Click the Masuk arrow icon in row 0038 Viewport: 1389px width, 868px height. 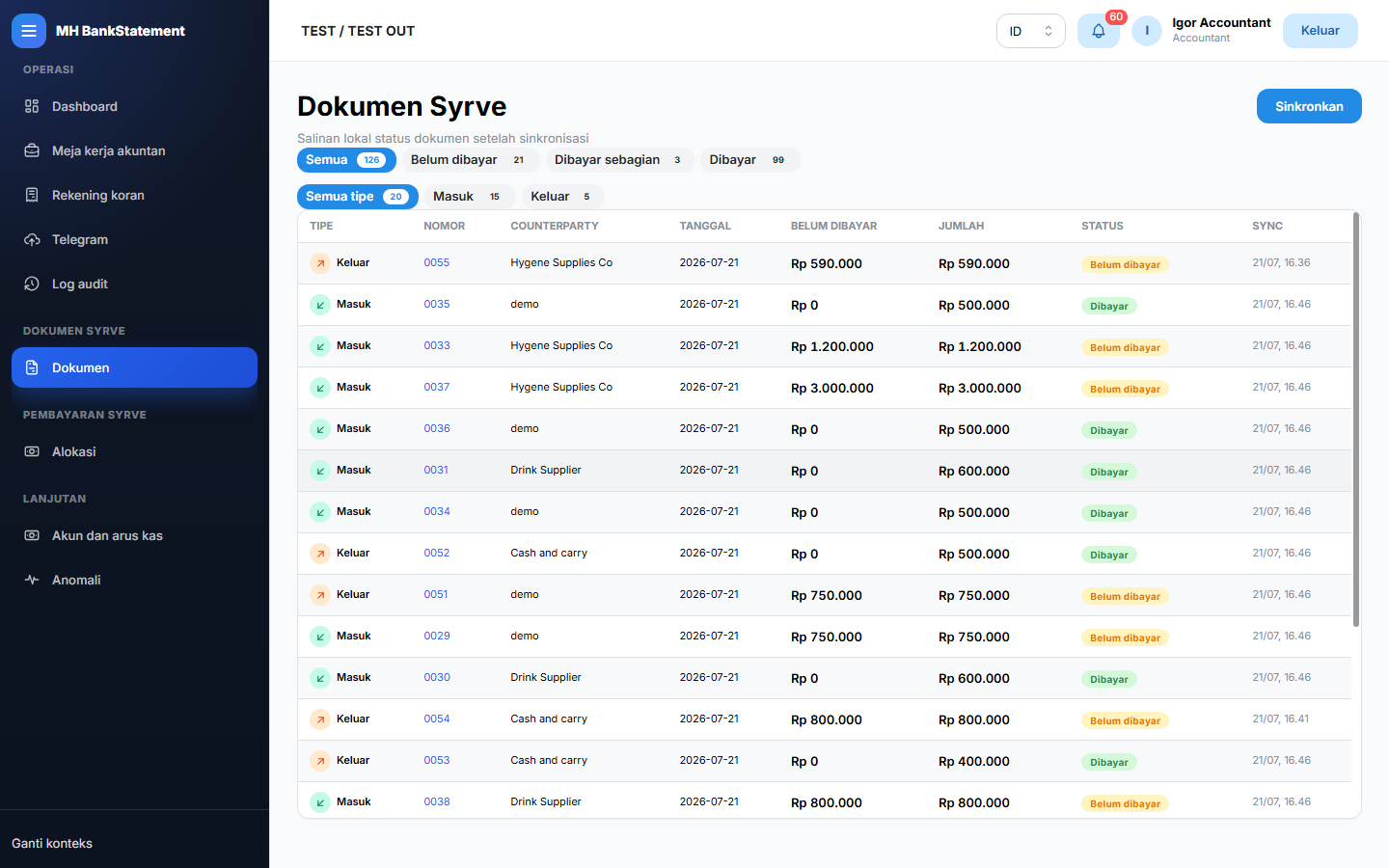(x=320, y=802)
